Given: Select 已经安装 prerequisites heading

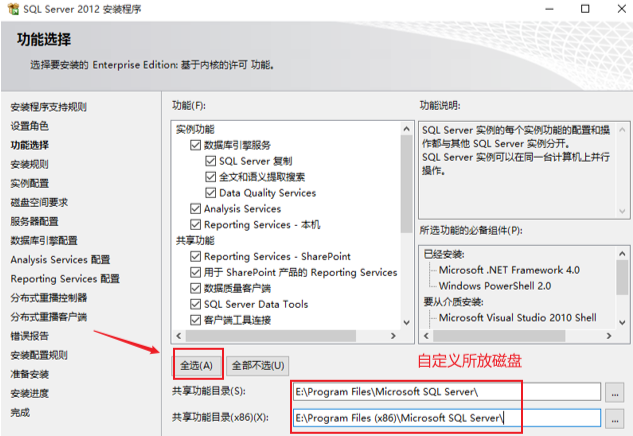Looking at the screenshot, I should coord(444,254).
